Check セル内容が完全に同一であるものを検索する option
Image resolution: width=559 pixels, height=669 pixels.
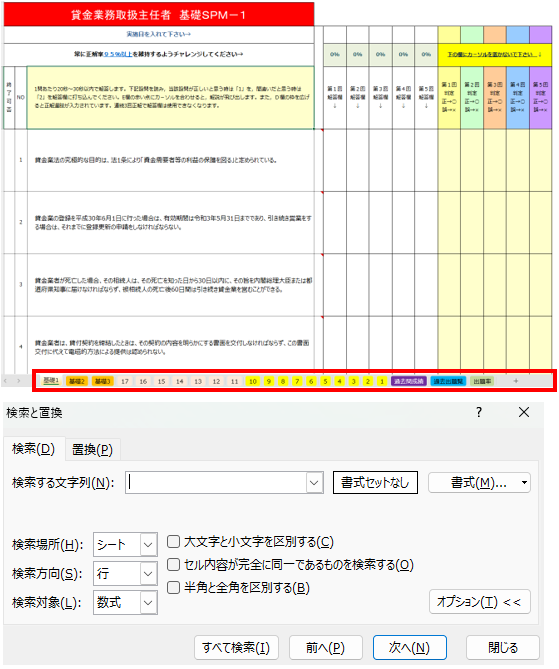[x=173, y=565]
